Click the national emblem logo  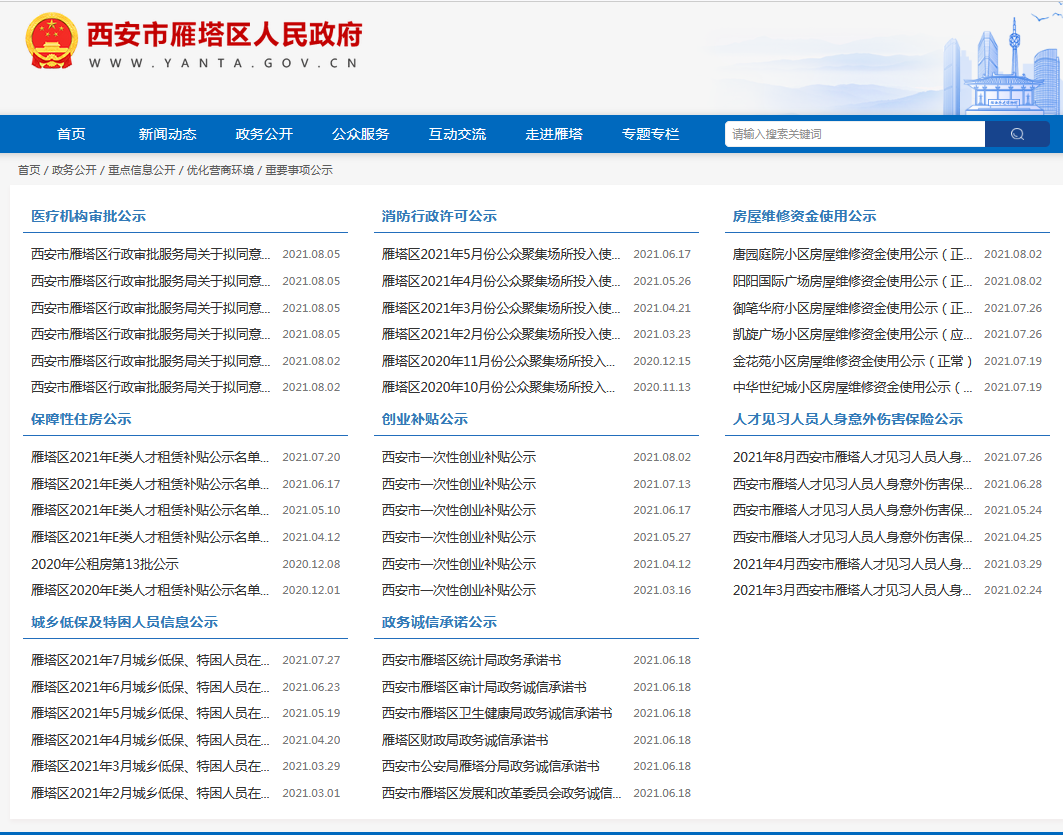coord(52,41)
